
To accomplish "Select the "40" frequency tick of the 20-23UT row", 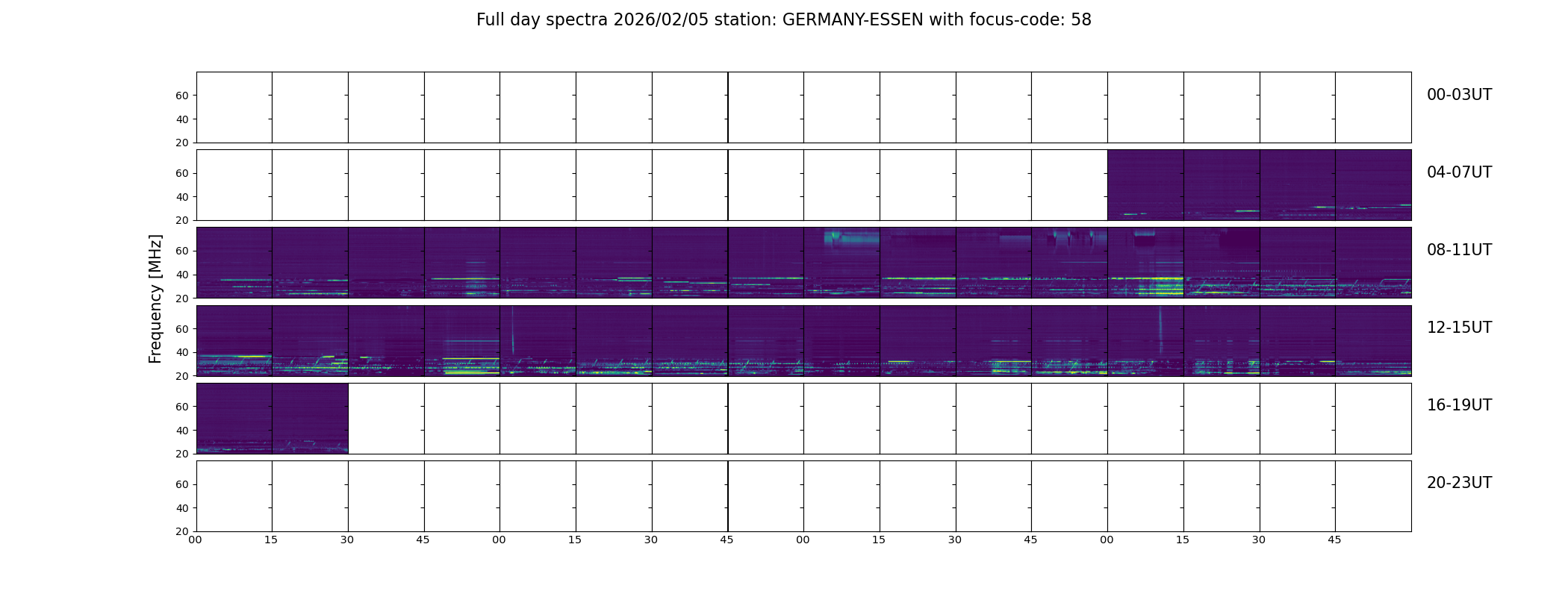I will click(x=182, y=508).
